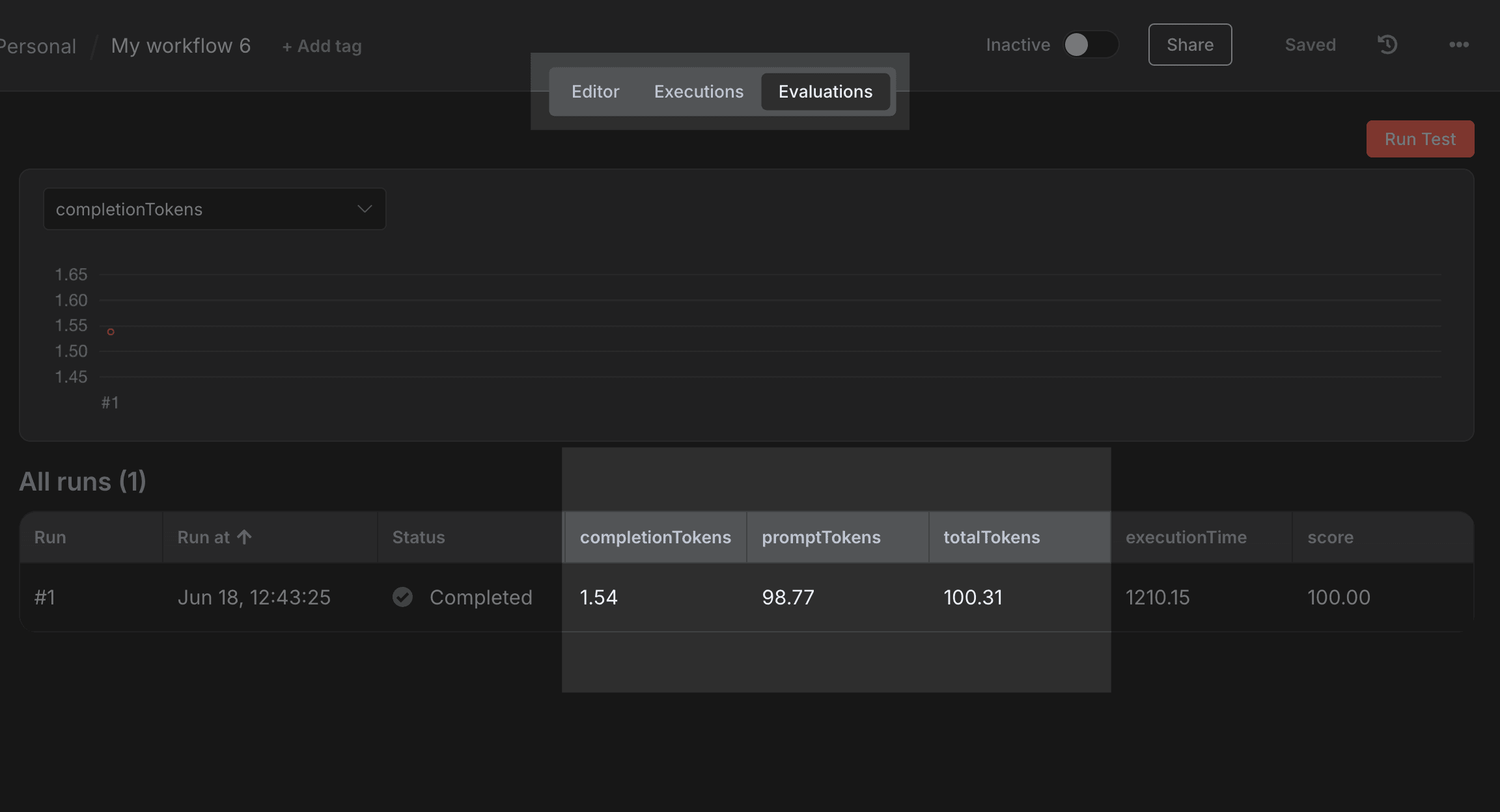
Task: Select the #1 label on the chart axis
Action: (x=110, y=402)
